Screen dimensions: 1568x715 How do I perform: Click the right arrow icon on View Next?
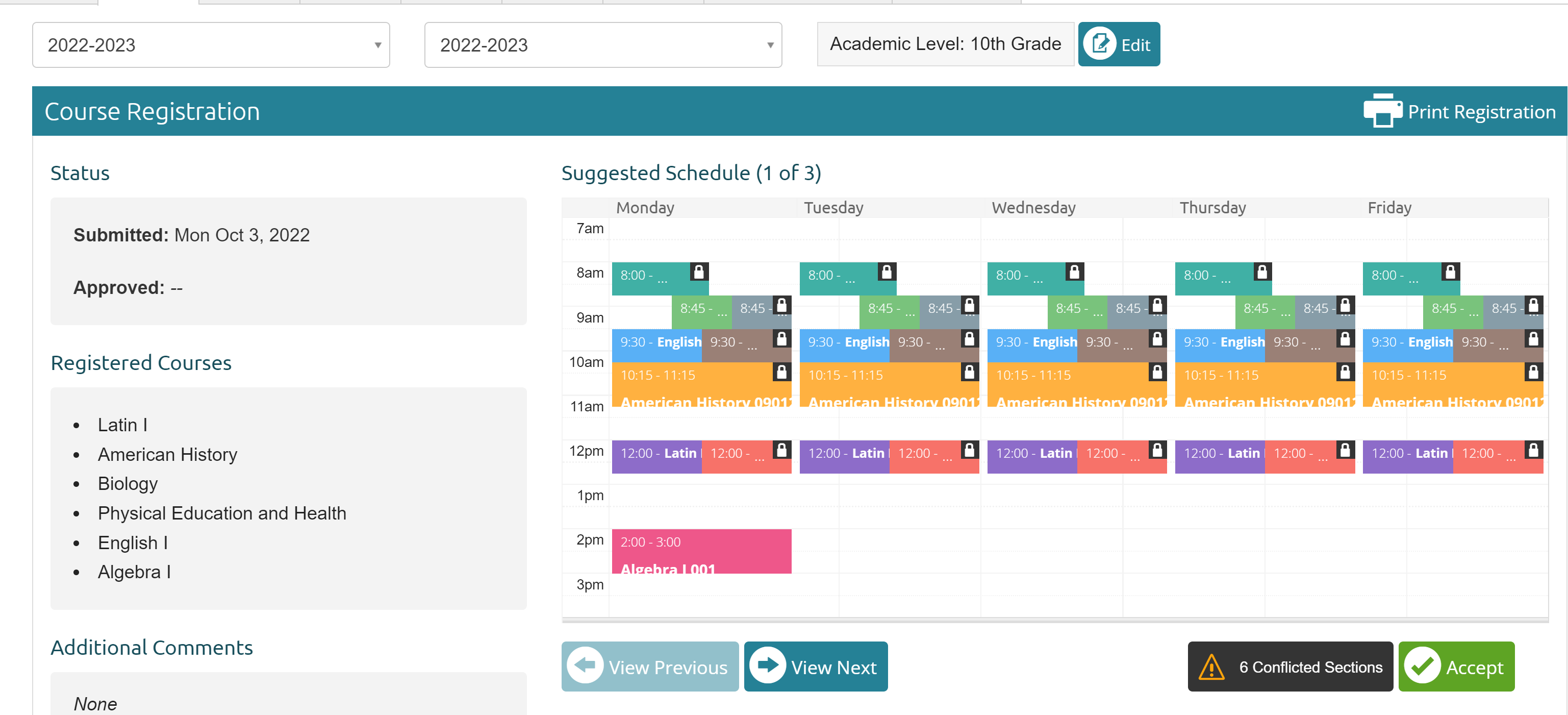(767, 665)
